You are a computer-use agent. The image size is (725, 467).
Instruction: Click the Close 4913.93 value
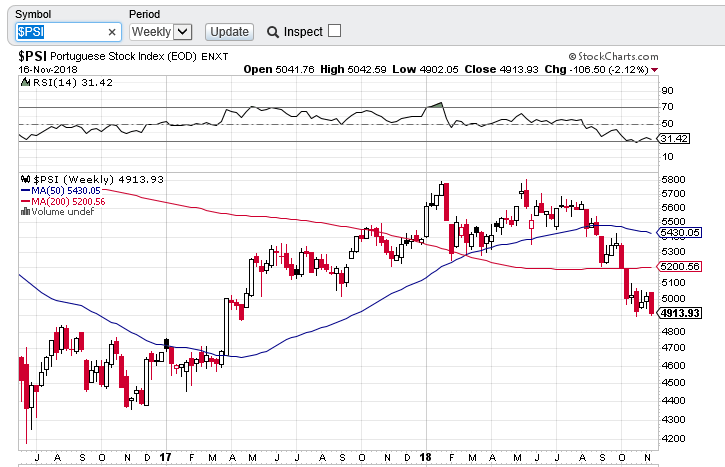(502, 69)
